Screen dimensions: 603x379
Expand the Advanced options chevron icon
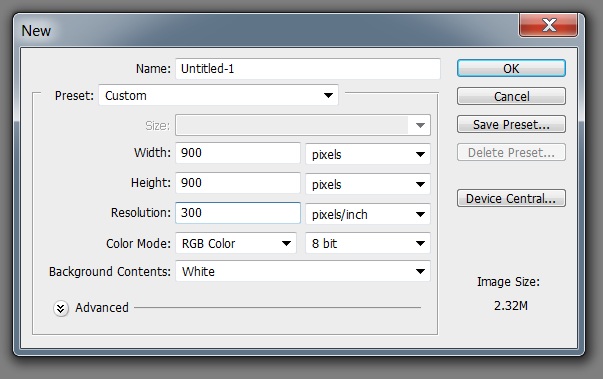pyautogui.click(x=61, y=308)
